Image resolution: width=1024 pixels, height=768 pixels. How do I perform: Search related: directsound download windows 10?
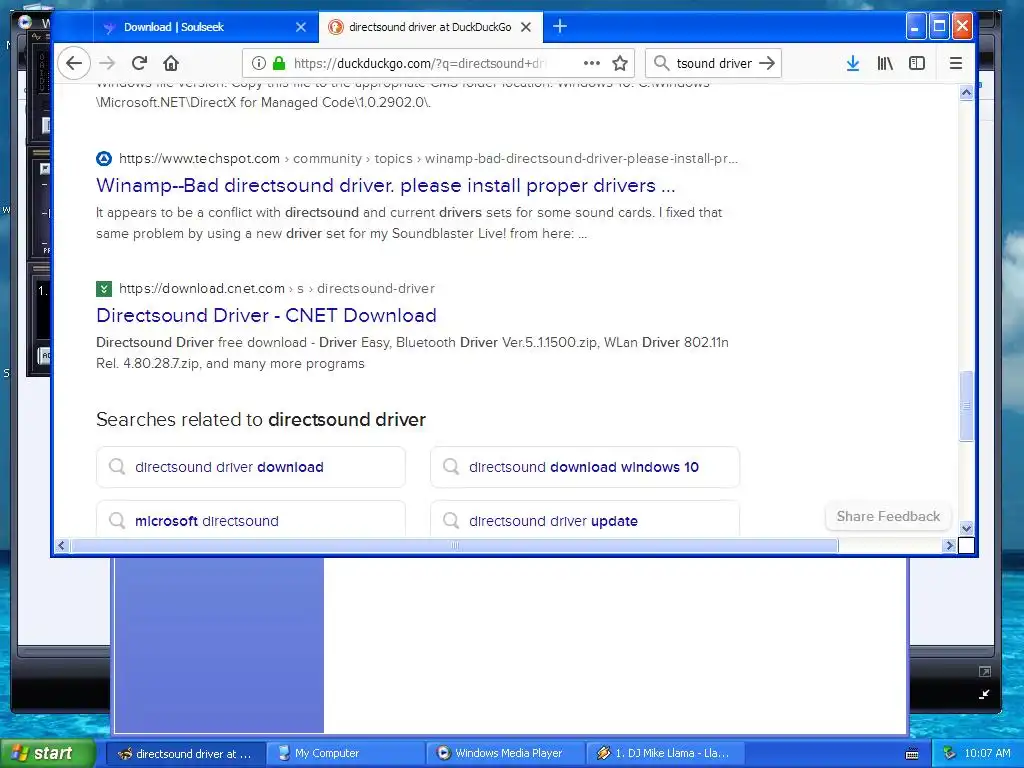[585, 467]
